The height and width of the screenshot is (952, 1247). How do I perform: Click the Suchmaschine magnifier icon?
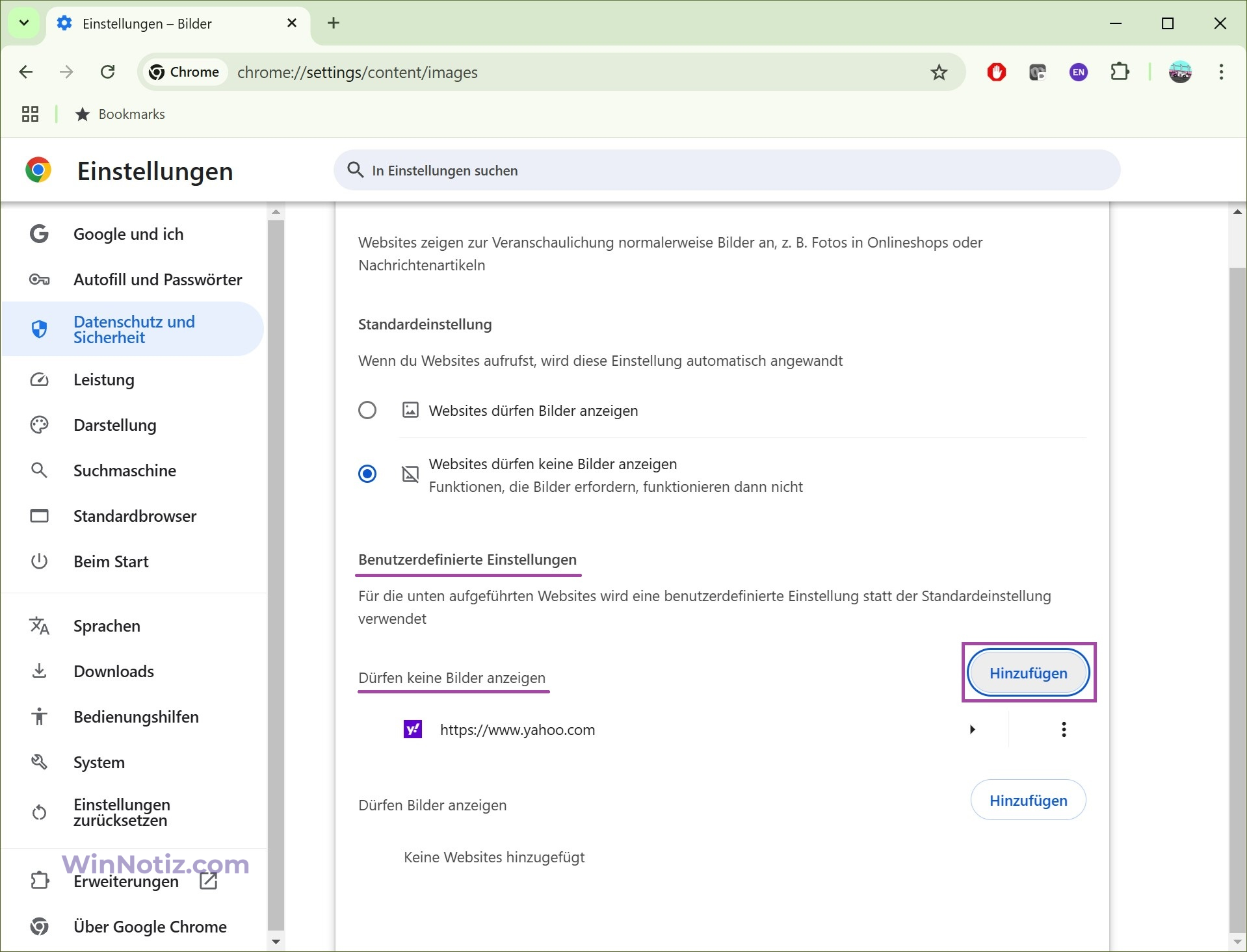click(39, 470)
